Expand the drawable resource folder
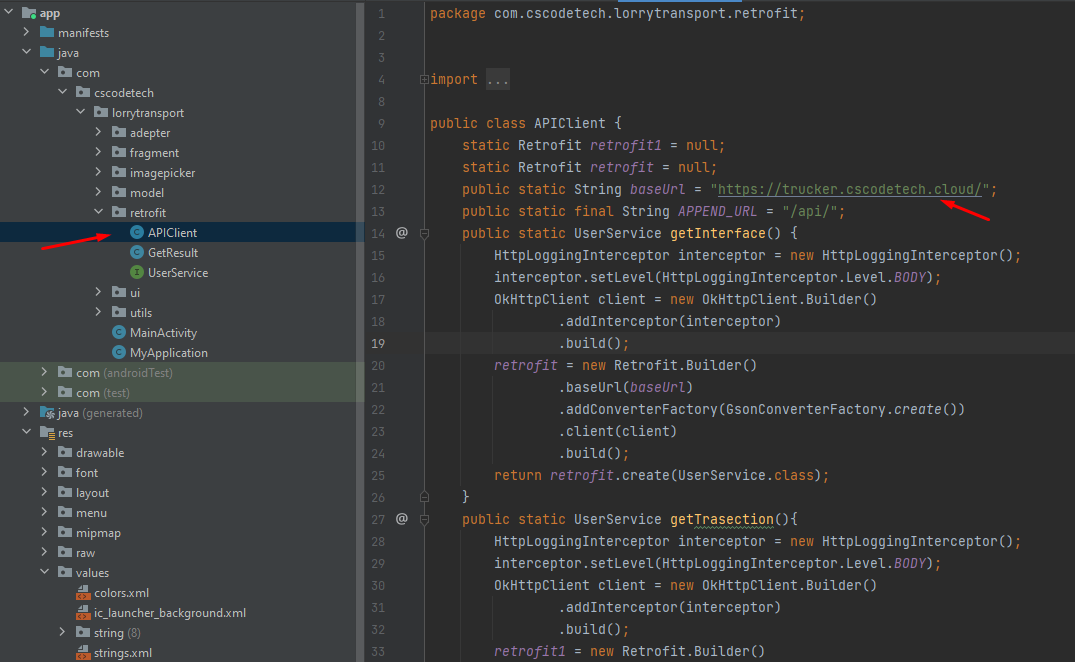1075x662 pixels. point(45,453)
